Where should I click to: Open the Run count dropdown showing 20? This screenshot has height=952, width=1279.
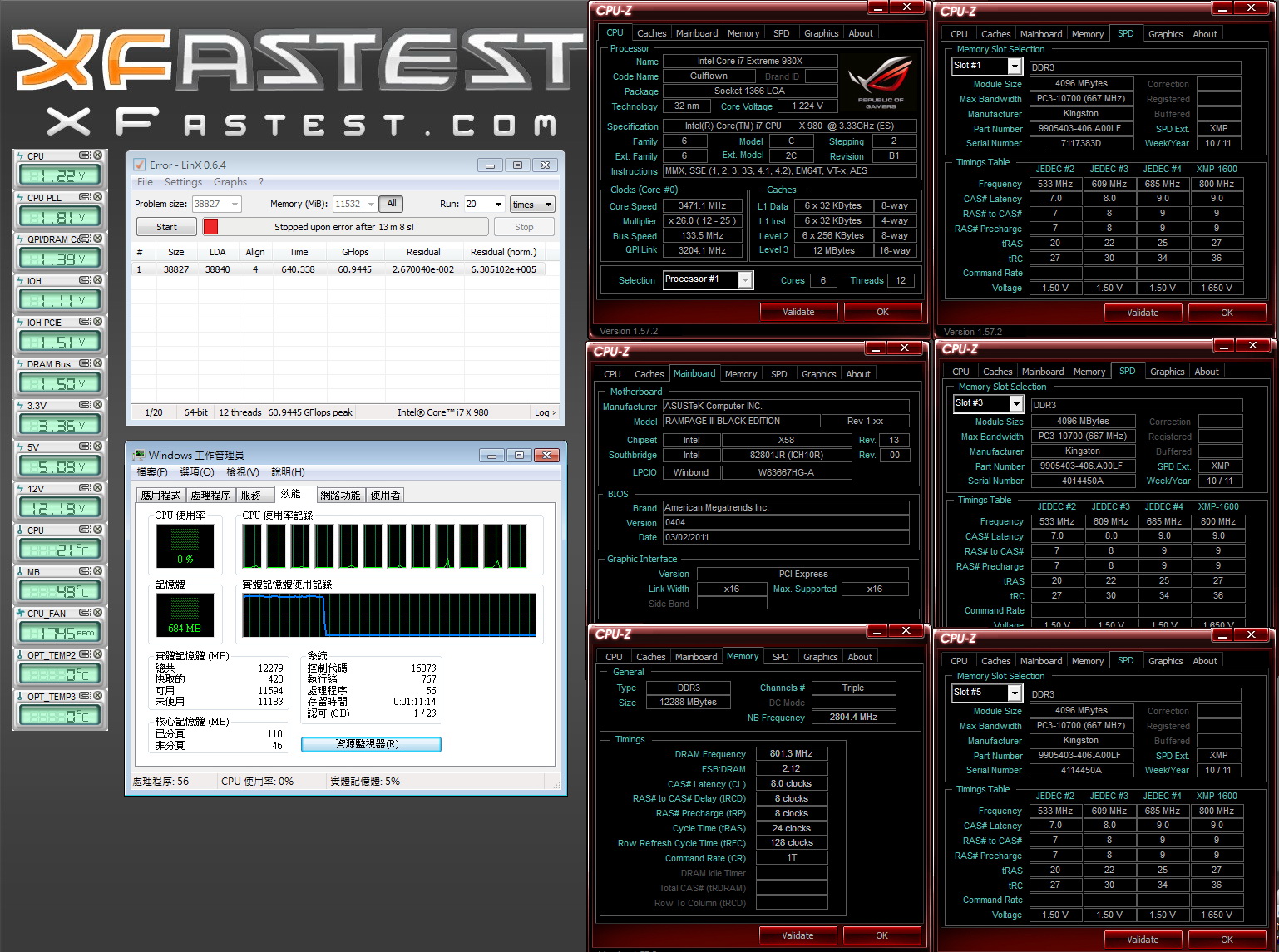tap(498, 205)
